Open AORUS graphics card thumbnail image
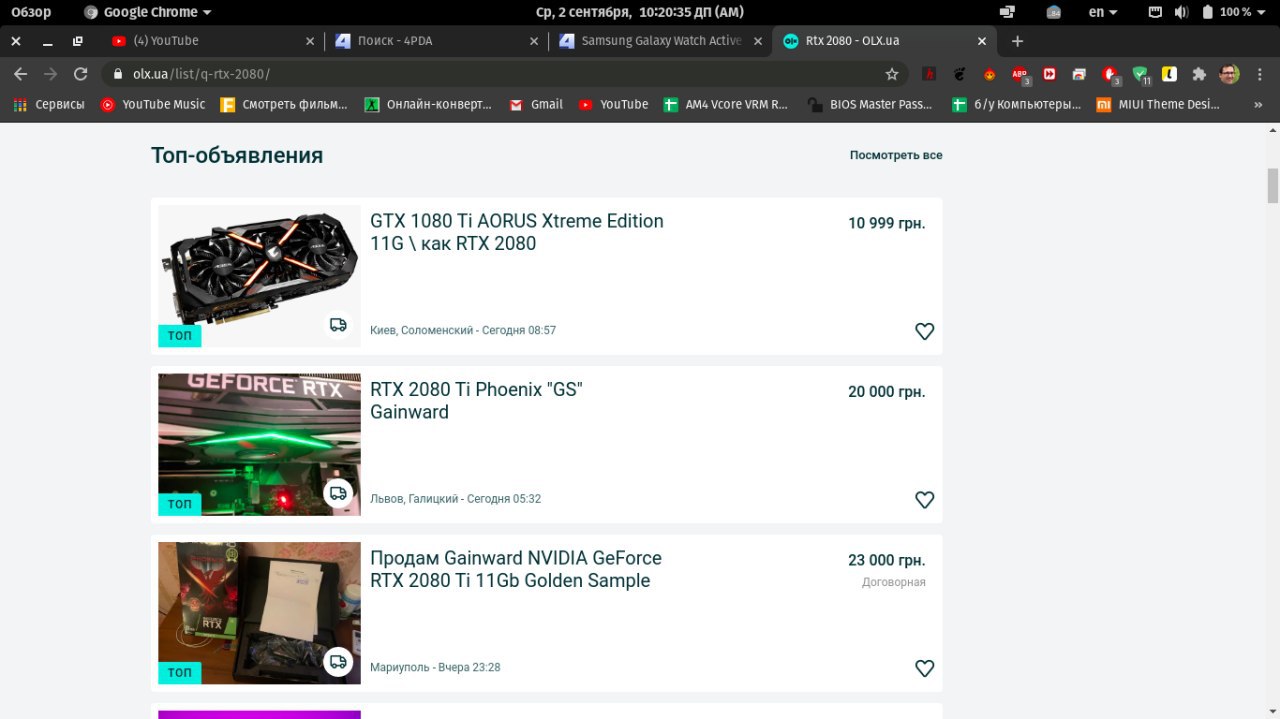The height and width of the screenshot is (719, 1280). click(259, 276)
